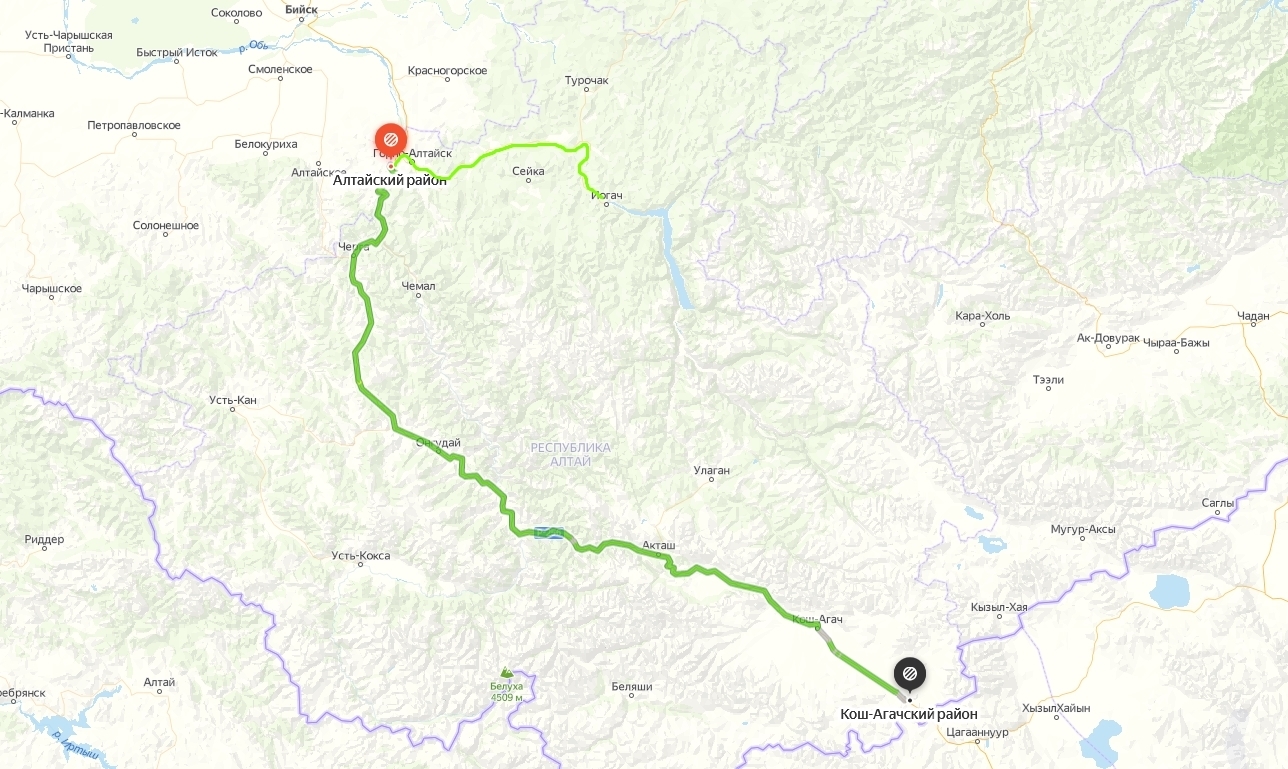Click the red route start marker
Image resolution: width=1288 pixels, height=769 pixels.
(x=389, y=138)
